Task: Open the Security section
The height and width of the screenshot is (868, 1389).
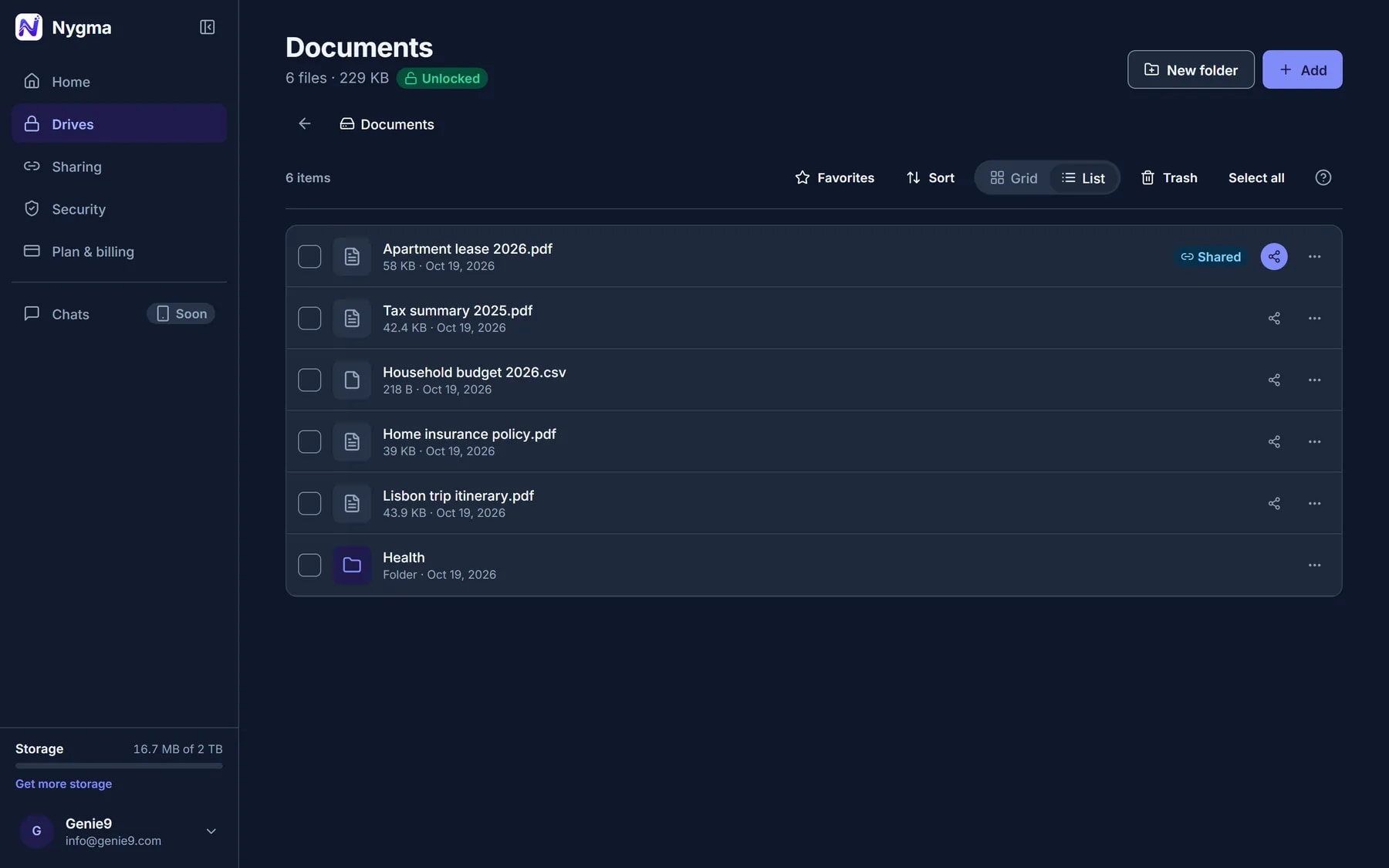Action: [x=119, y=208]
